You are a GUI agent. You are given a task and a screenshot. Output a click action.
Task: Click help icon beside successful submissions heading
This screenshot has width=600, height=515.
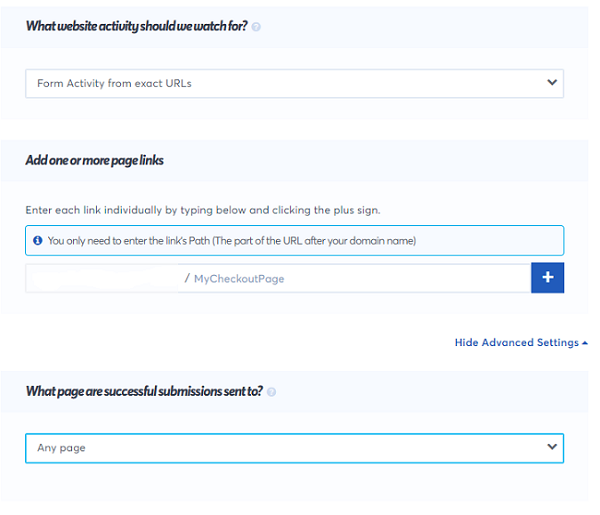tap(272, 392)
